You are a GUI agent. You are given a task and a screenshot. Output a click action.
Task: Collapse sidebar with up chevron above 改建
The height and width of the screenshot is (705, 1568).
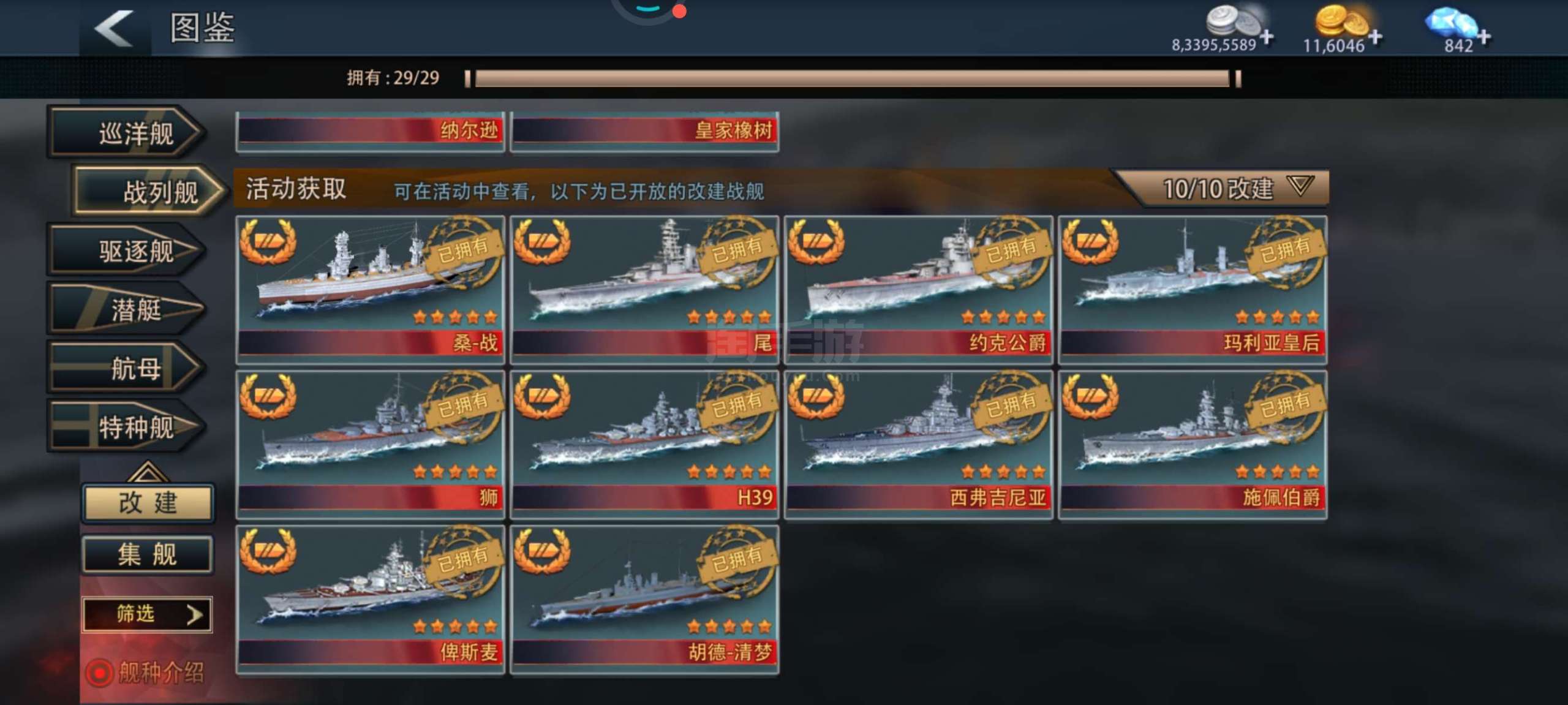[x=148, y=472]
